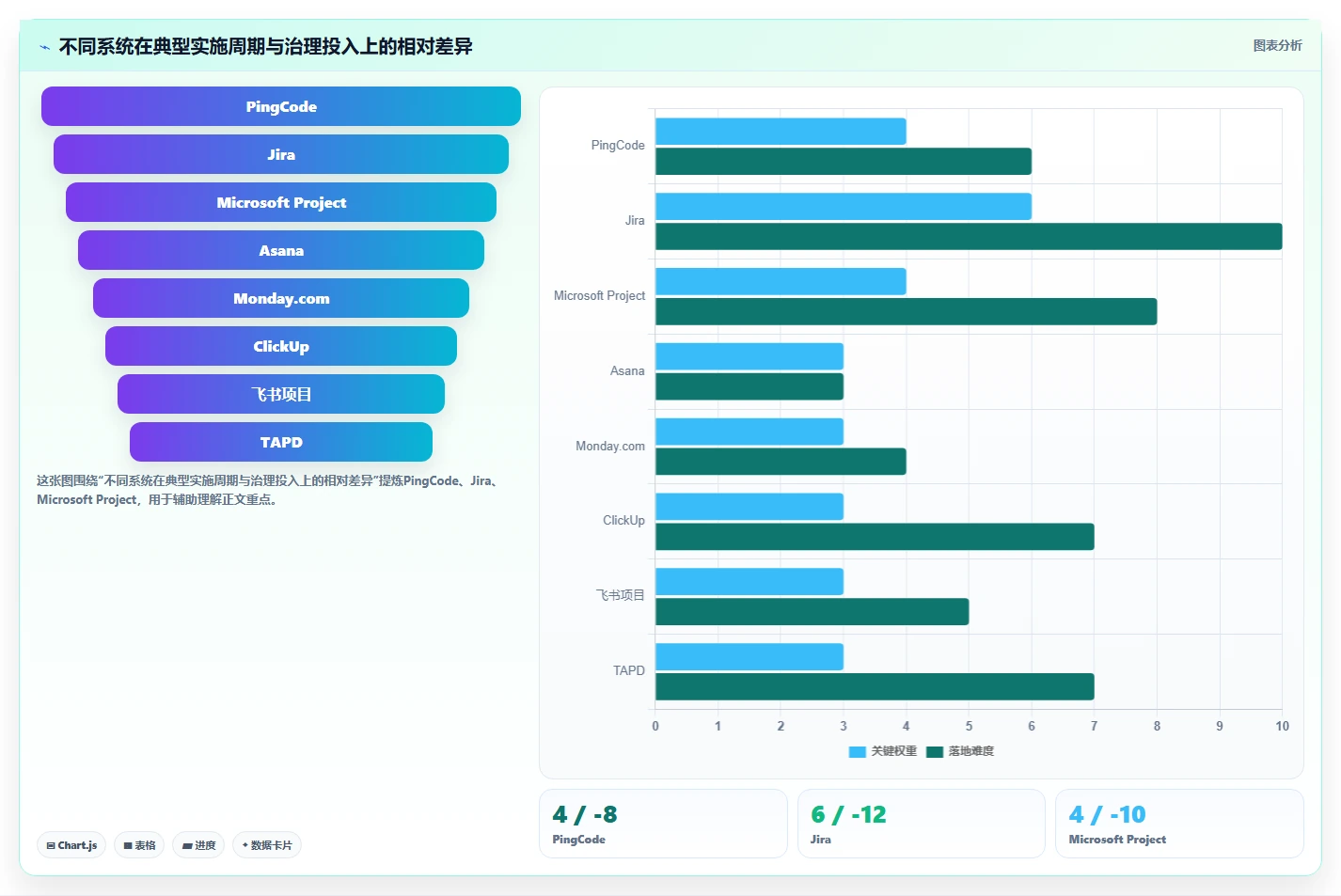Viewport: 1341px width, 896px height.
Task: Click Monday.com's blue bar
Action: (749, 432)
